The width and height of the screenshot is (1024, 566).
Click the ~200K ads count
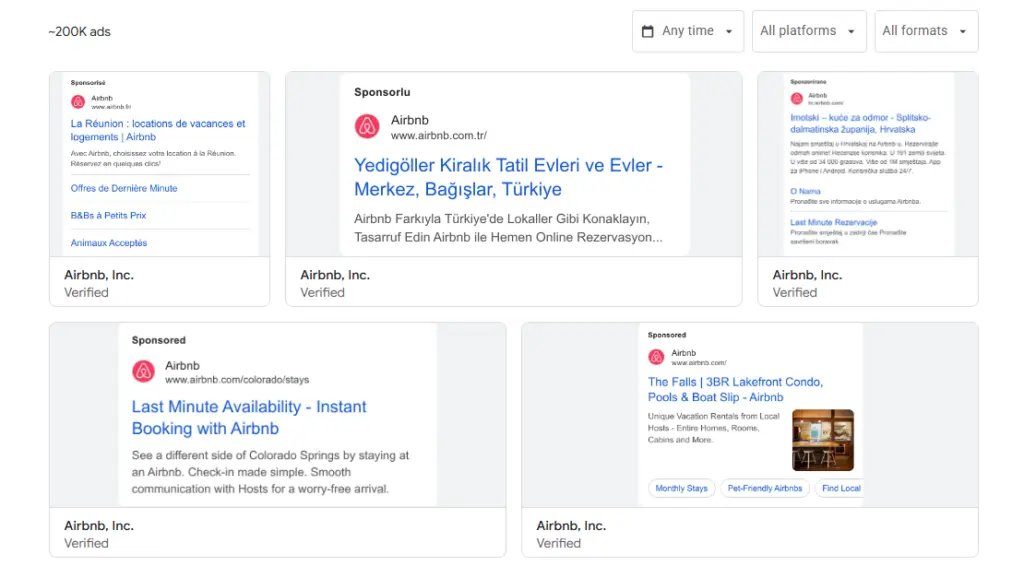pyautogui.click(x=80, y=32)
